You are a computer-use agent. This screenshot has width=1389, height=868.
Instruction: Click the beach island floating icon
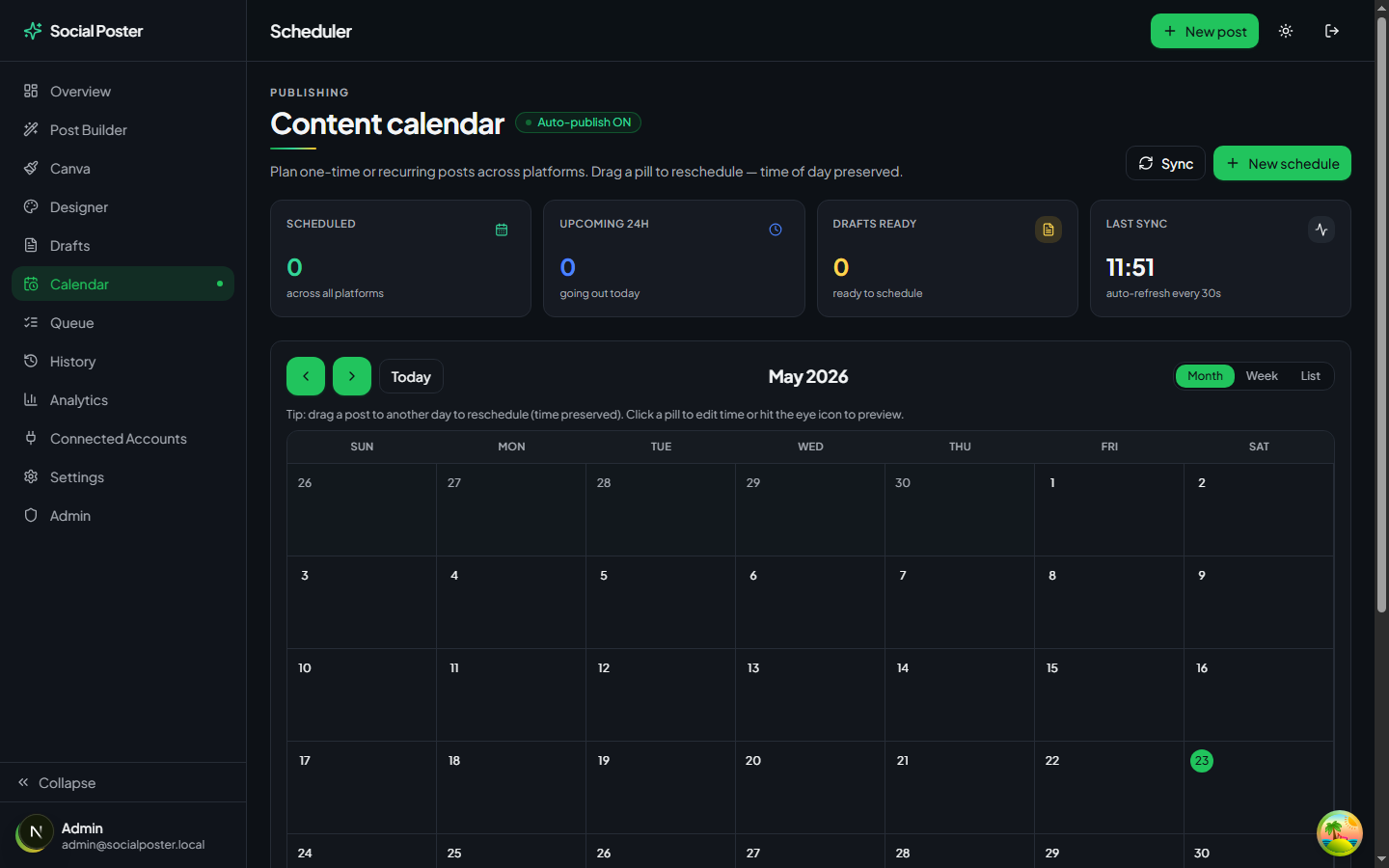click(x=1340, y=833)
